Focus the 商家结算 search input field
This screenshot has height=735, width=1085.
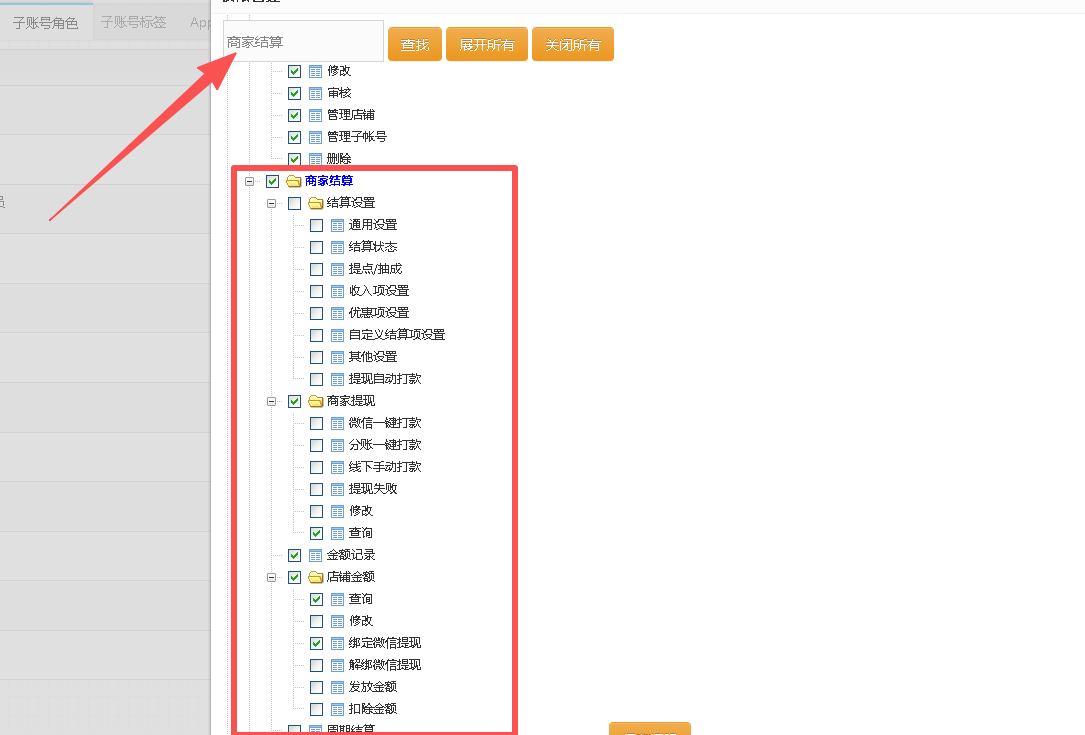pyautogui.click(x=303, y=42)
